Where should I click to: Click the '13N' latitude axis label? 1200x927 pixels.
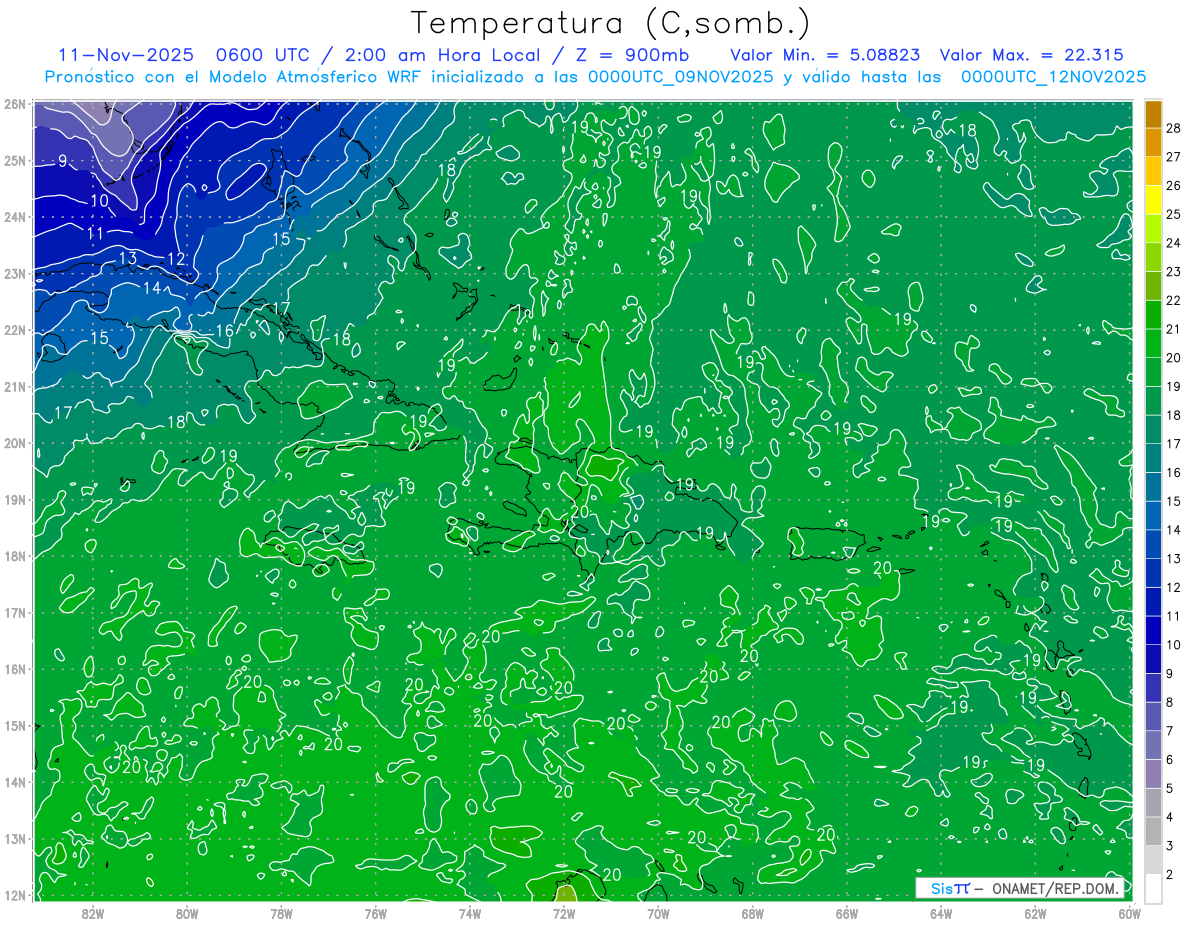click(x=14, y=838)
